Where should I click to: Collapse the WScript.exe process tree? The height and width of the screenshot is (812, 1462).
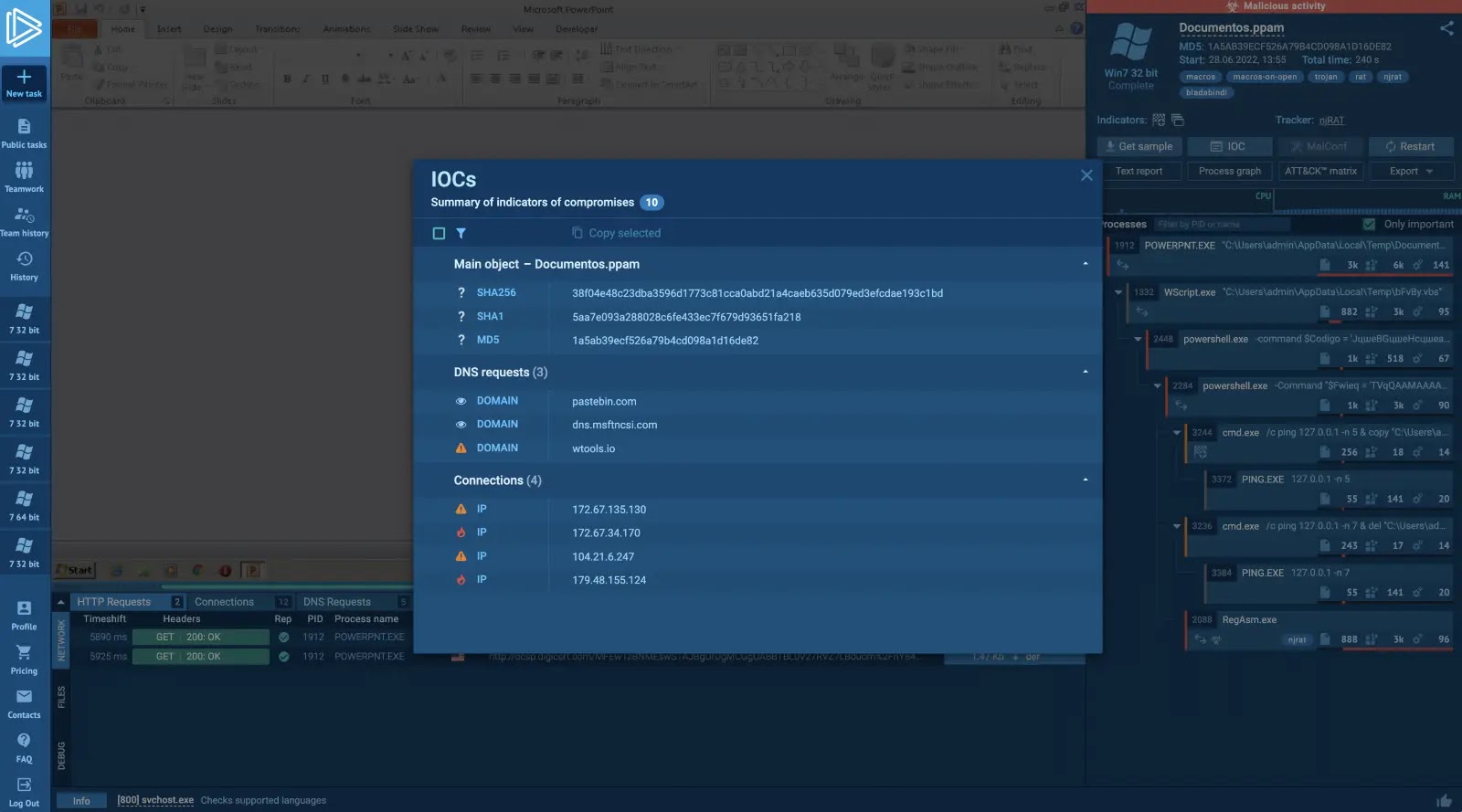coord(1118,292)
